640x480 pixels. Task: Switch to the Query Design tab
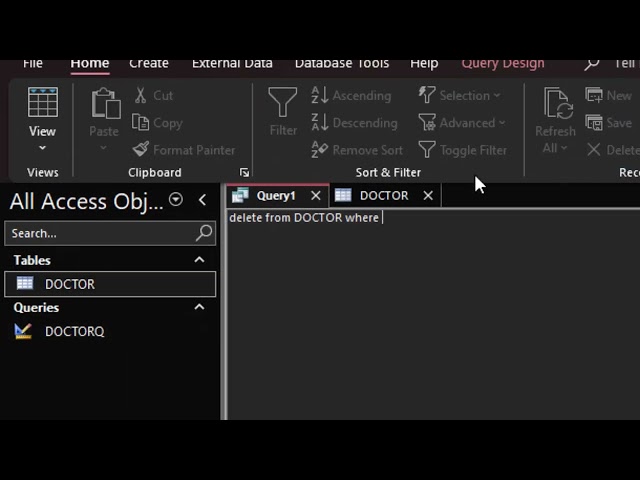[503, 63]
